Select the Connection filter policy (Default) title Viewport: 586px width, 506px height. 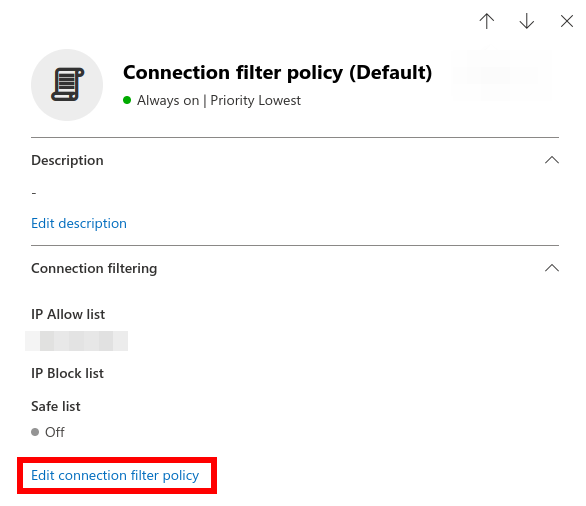click(277, 72)
